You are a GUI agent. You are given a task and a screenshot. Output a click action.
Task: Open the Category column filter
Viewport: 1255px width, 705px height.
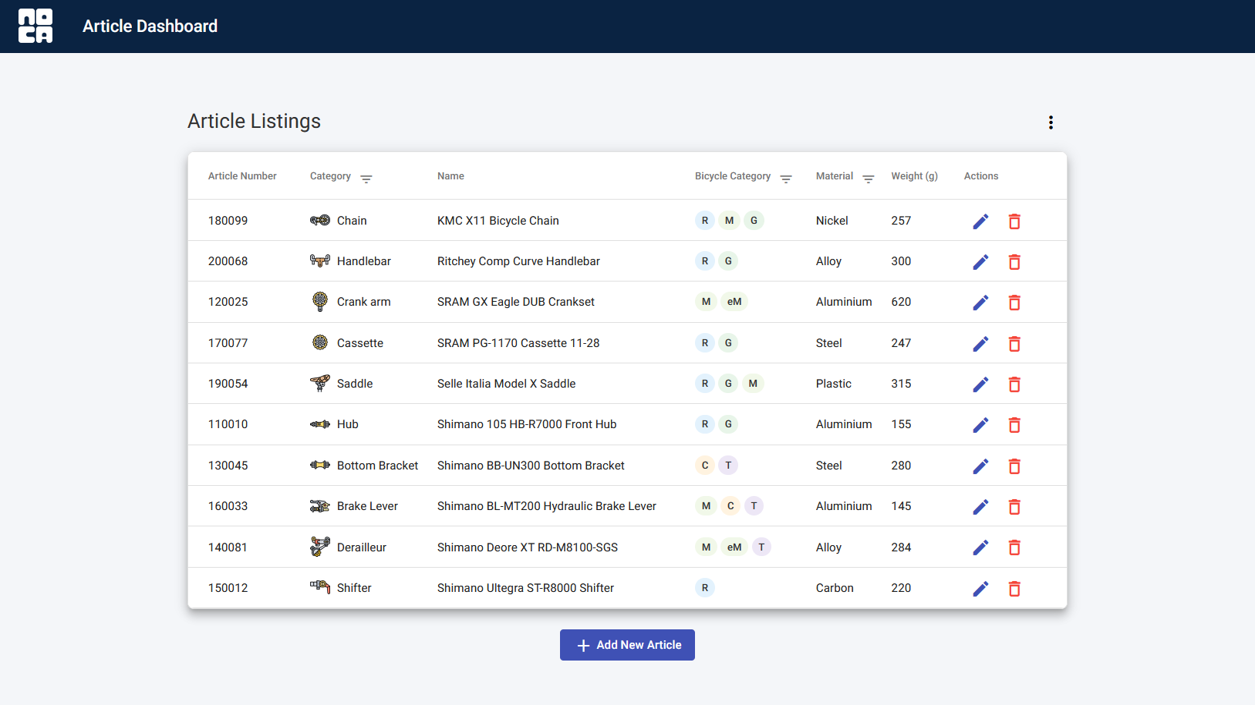[366, 179]
